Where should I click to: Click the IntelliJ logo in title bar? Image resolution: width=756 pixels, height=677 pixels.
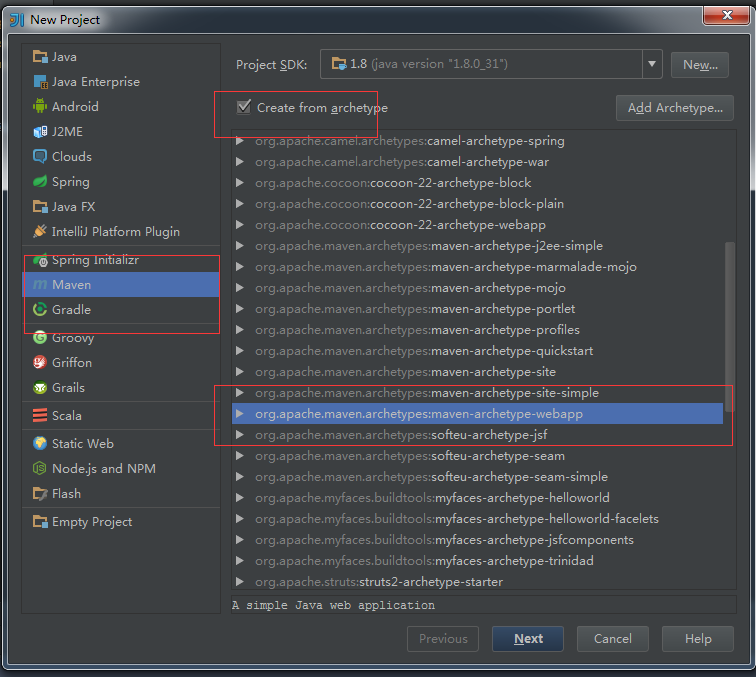tap(17, 20)
